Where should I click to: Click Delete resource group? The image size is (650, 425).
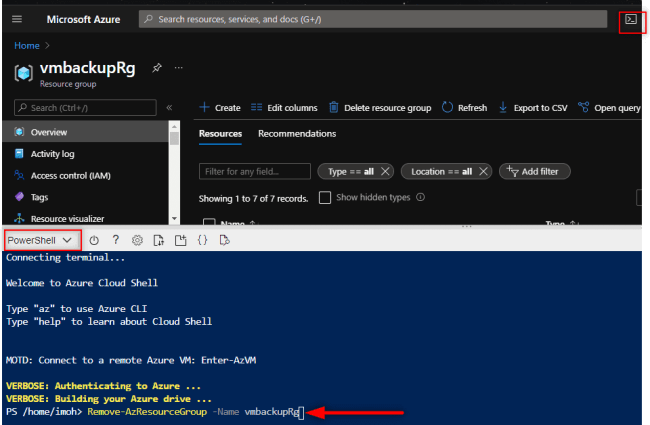(380, 108)
